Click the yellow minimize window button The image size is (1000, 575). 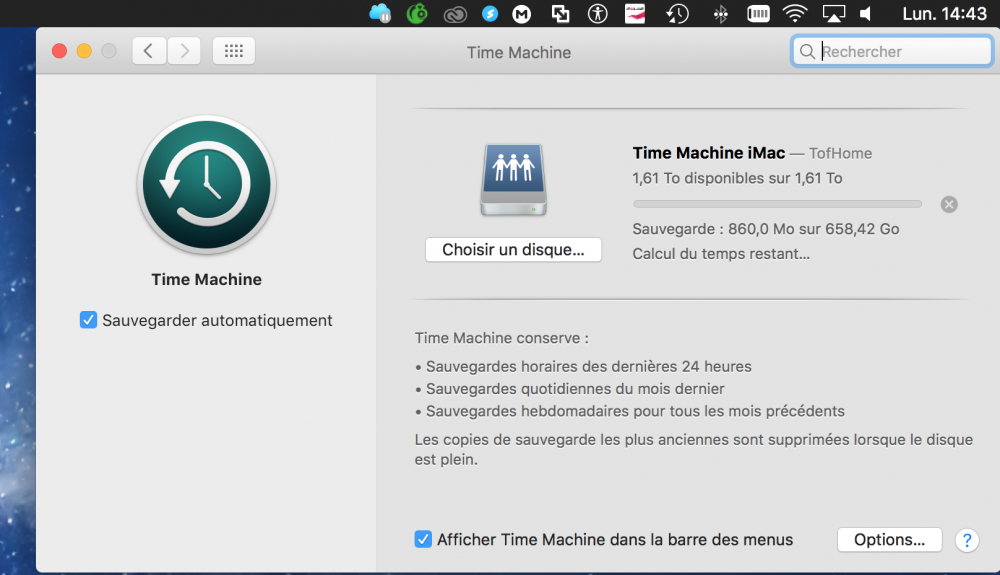84,51
